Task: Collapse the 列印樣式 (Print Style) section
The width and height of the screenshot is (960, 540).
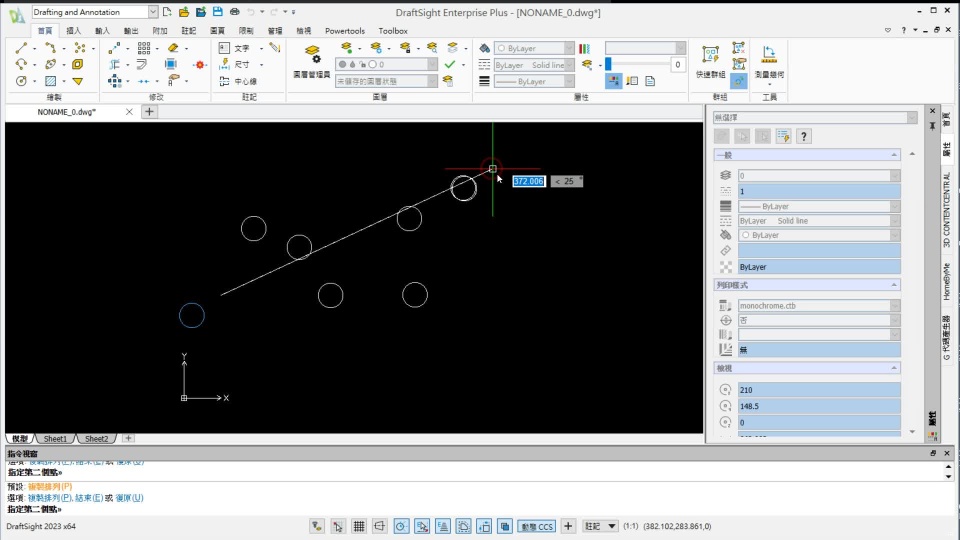Action: (894, 285)
